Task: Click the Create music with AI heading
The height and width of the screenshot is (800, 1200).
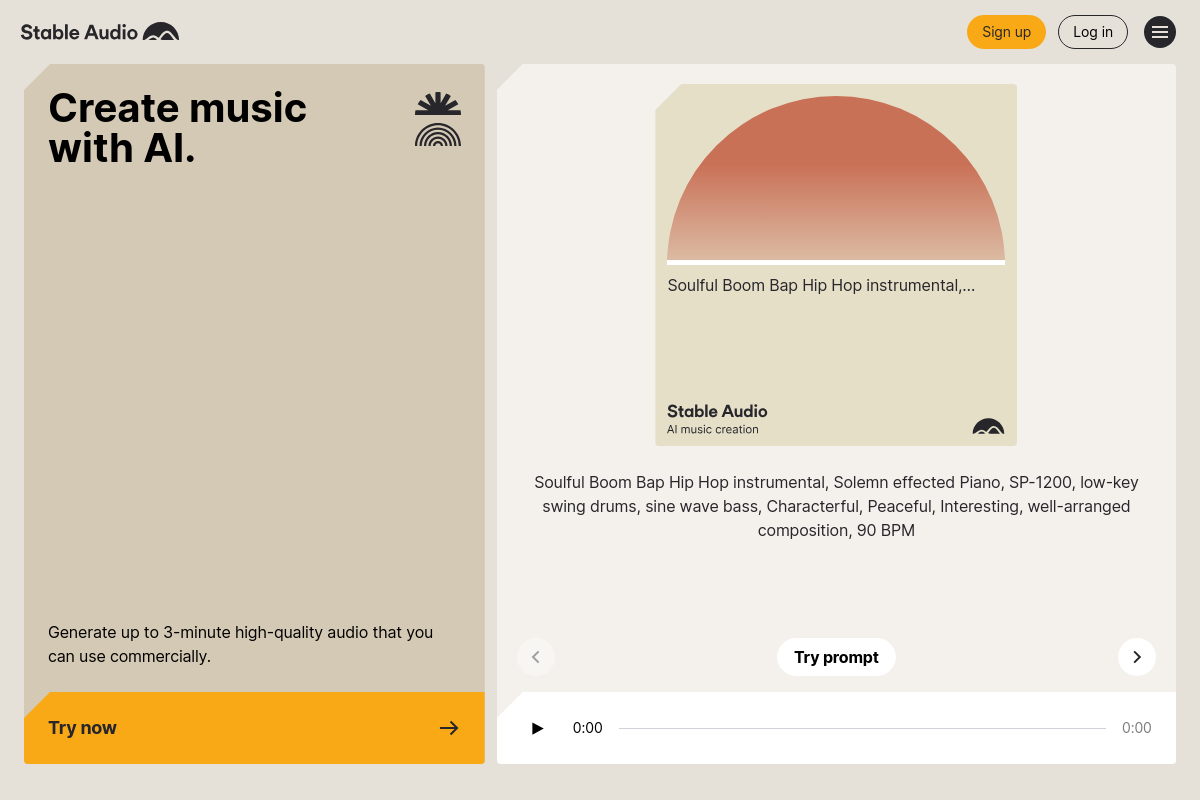Action: 178,128
